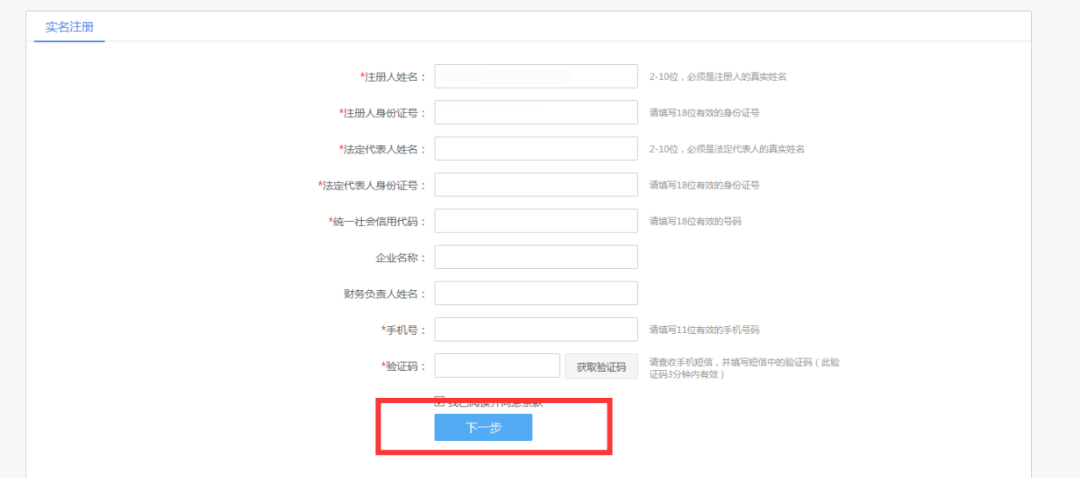This screenshot has height=478, width=1080.
Task: Select hint text 请填写18位有效的号码
Action: 695,221
